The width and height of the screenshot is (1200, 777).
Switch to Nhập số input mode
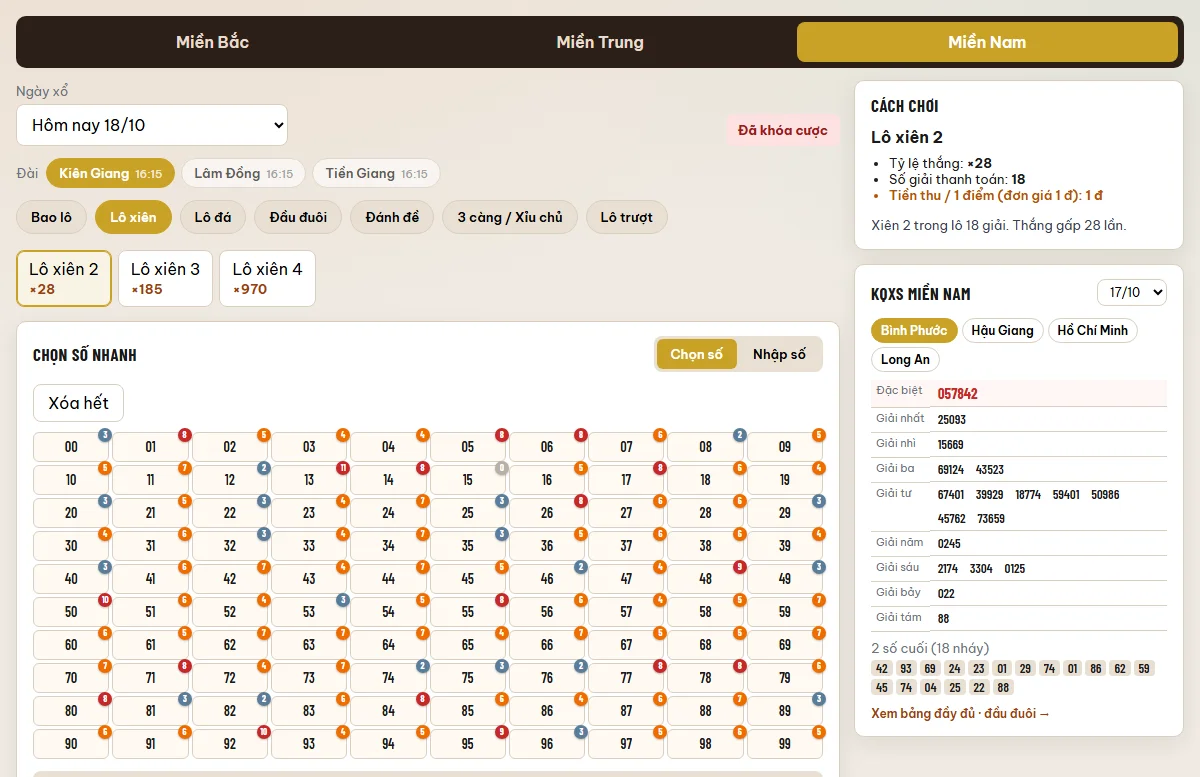point(779,354)
